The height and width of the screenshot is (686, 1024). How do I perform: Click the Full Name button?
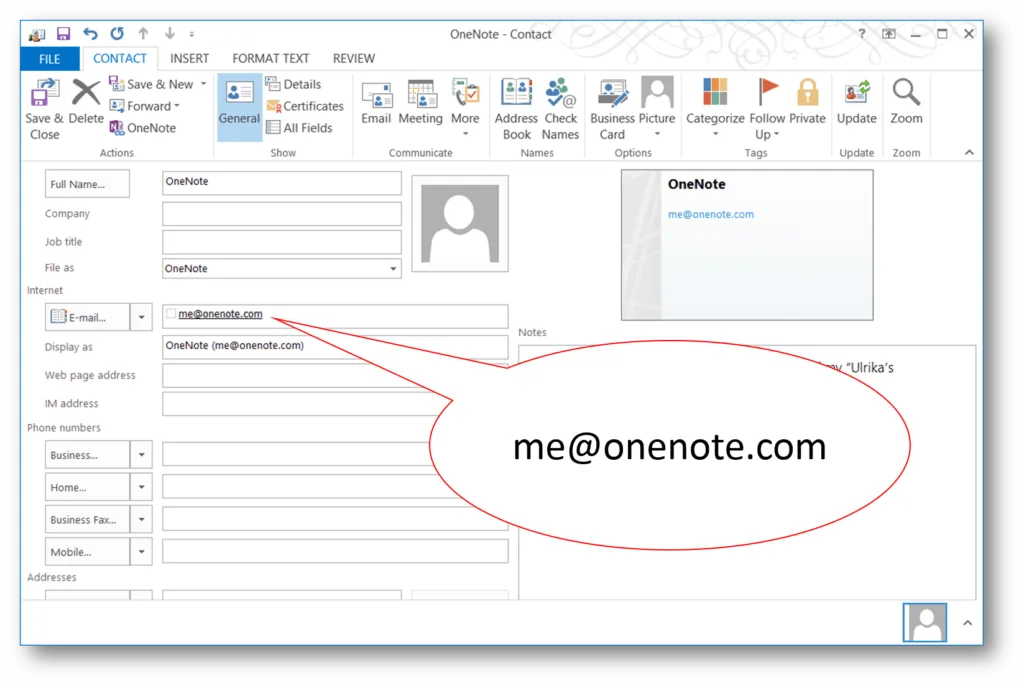pos(87,183)
